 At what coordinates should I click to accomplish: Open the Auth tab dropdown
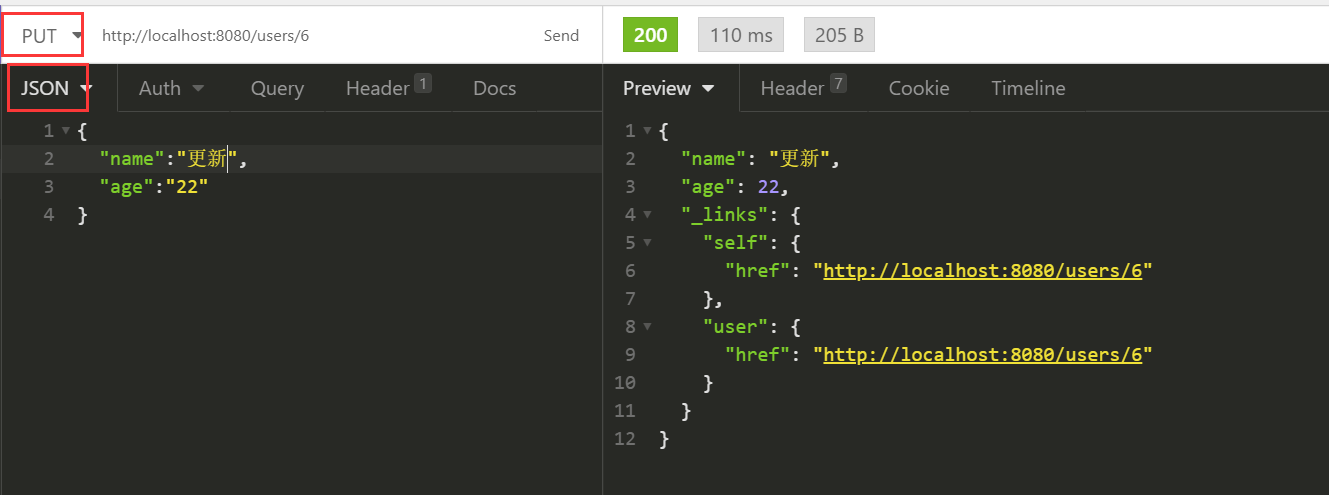tap(171, 88)
